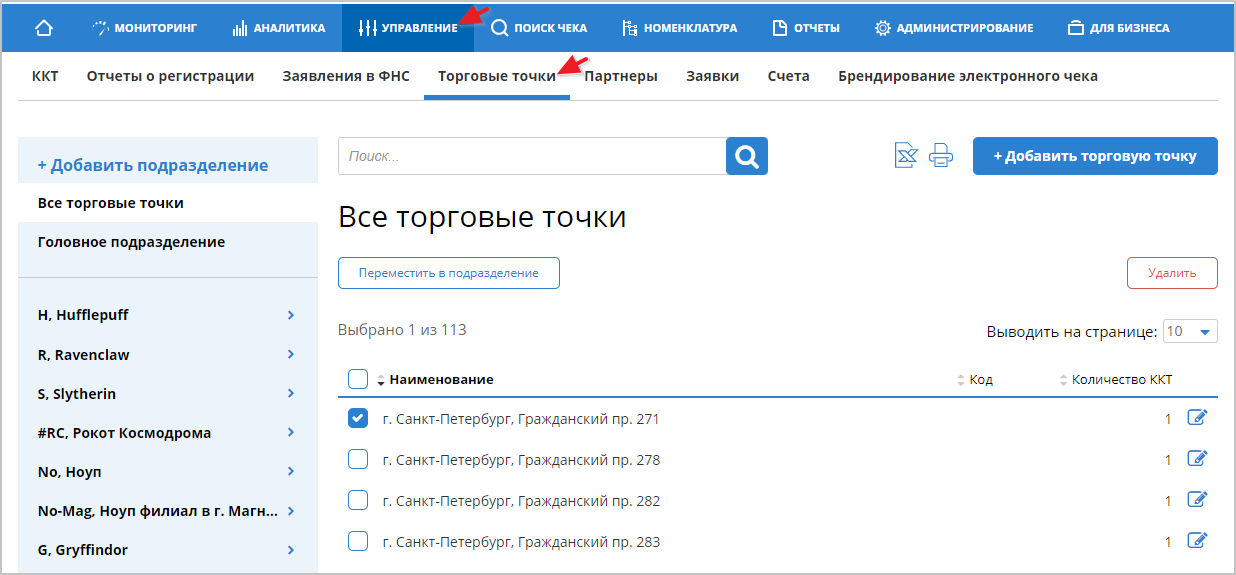
Task: Toggle the select-all checkbox in the header
Action: coord(358,379)
